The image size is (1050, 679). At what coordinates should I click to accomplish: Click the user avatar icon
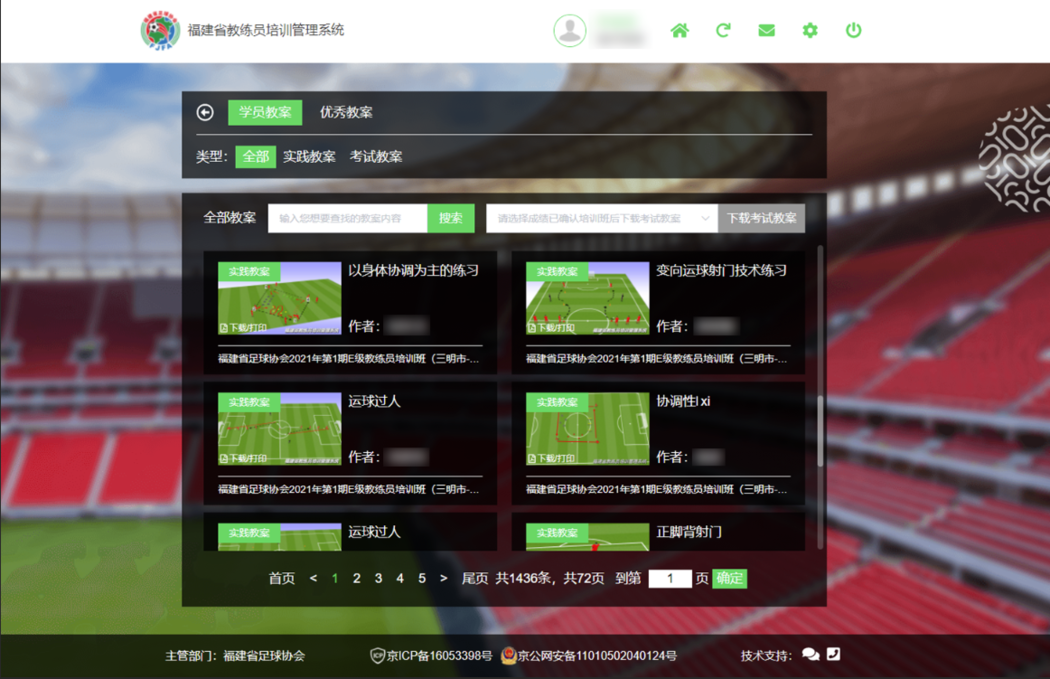point(570,30)
